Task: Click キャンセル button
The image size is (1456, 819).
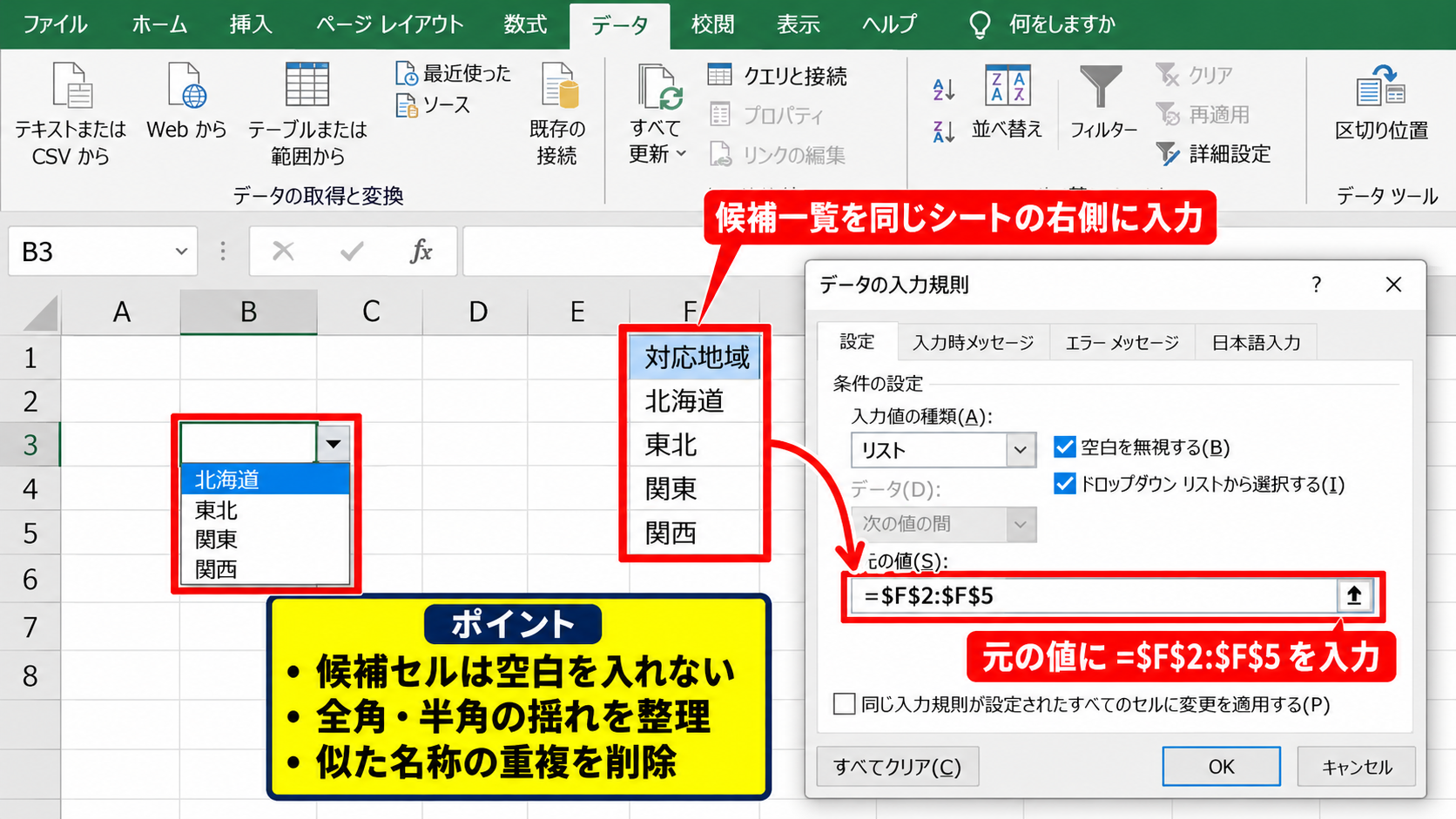Action: pyautogui.click(x=1357, y=767)
